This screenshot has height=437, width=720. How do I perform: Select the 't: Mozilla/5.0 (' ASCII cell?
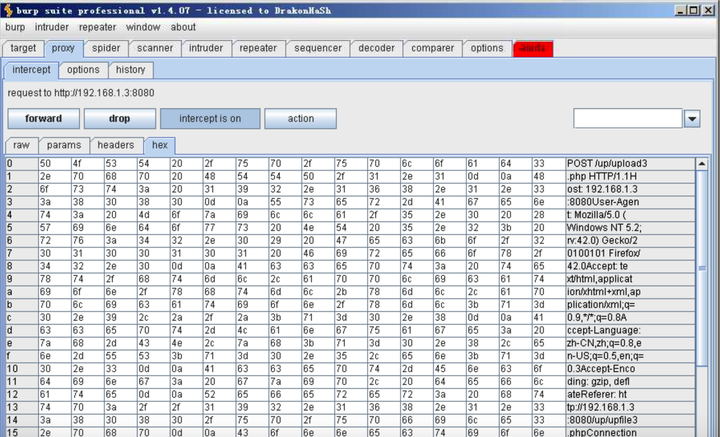pyautogui.click(x=630, y=215)
